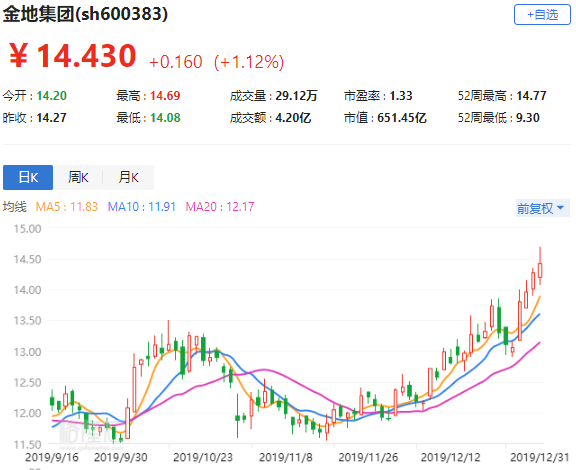Click the 2019/10/23 date axis marker
Image resolution: width=576 pixels, height=470 pixels.
tap(203, 457)
